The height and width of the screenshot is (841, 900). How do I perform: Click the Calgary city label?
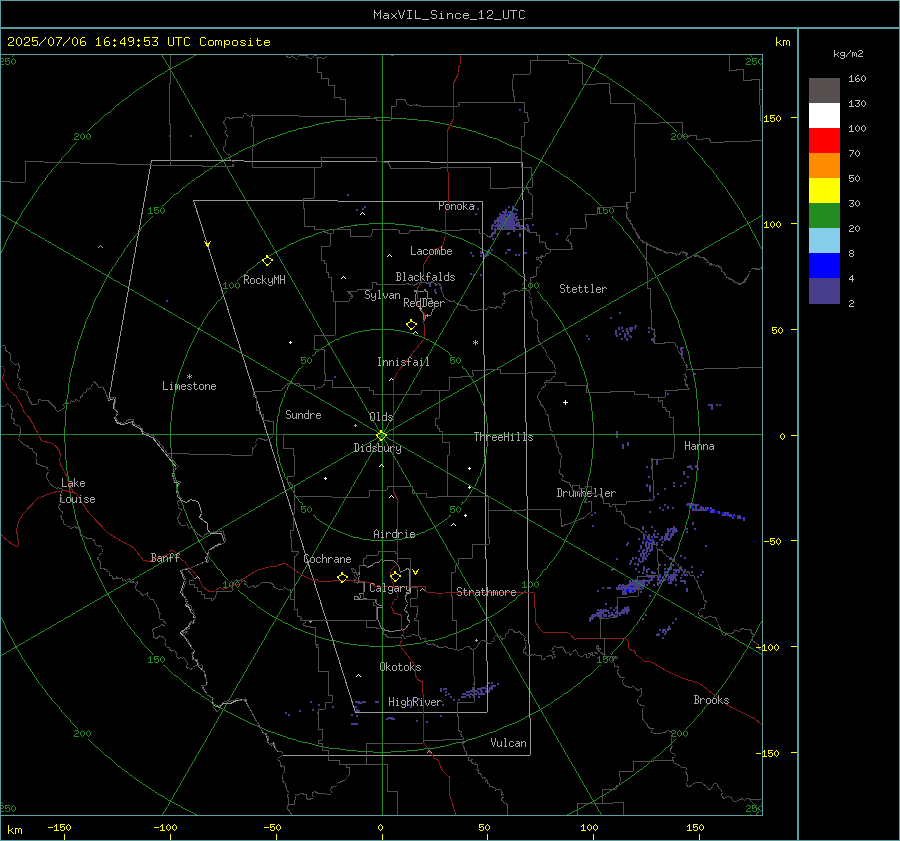(x=390, y=588)
